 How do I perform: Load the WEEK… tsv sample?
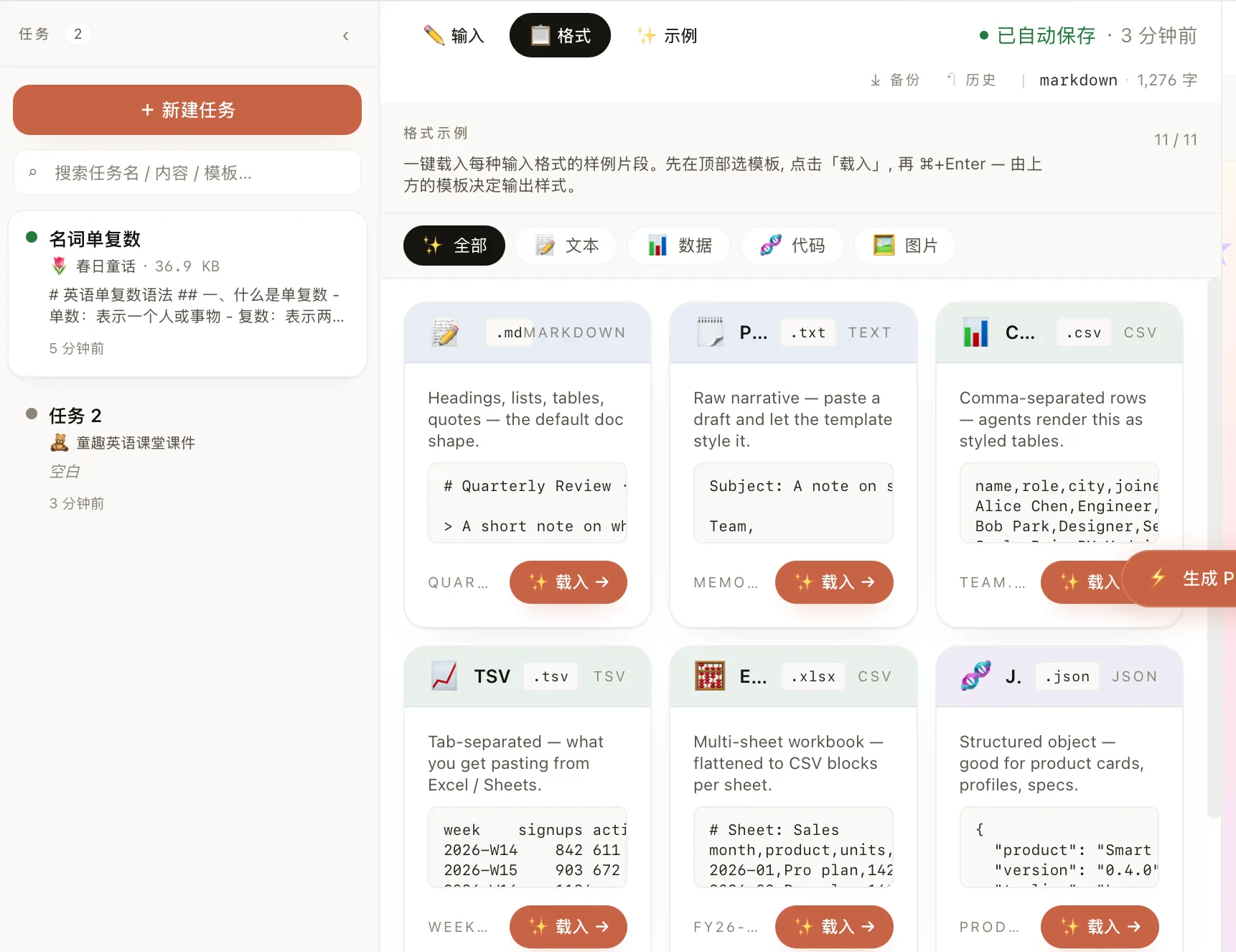click(x=568, y=927)
